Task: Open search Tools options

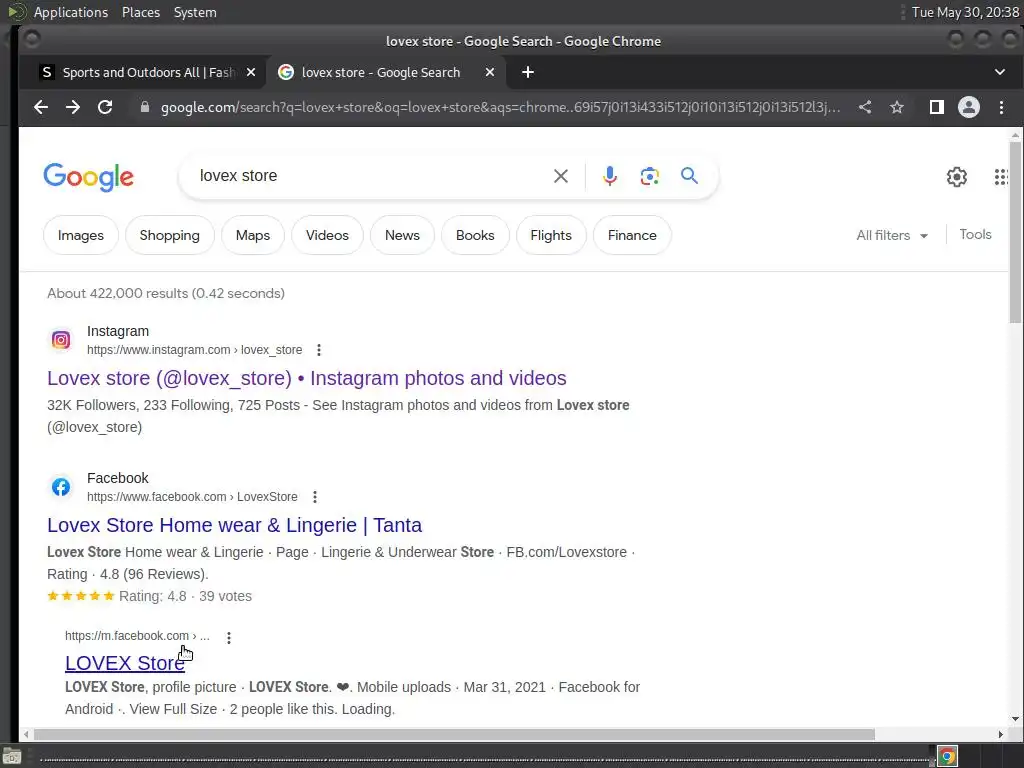Action: [x=975, y=234]
